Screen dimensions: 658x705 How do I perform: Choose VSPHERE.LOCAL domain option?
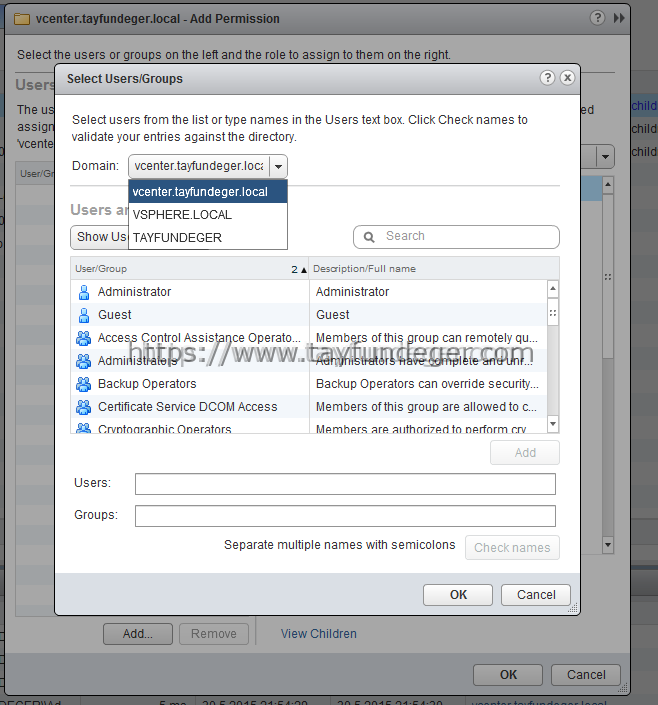(208, 215)
